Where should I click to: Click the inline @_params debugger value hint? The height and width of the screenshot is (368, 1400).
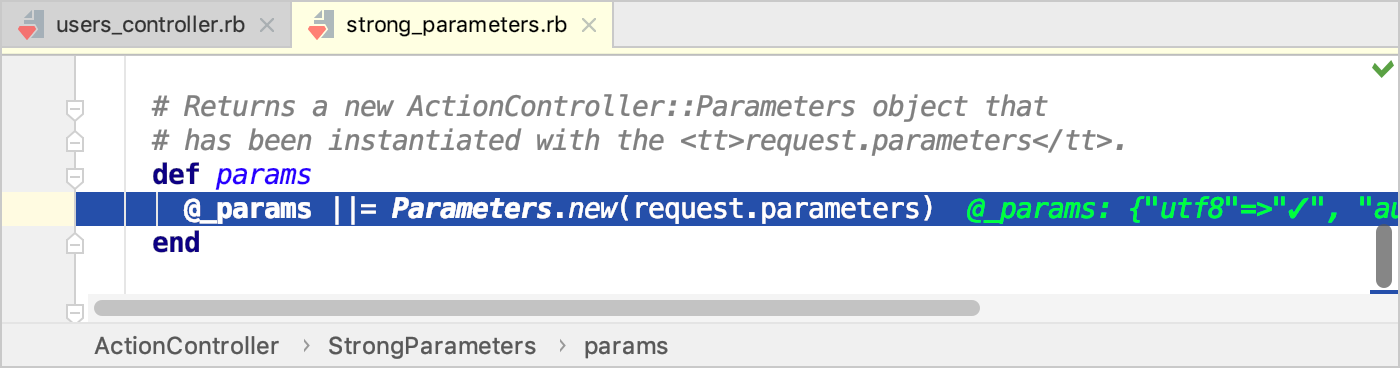click(x=1169, y=210)
